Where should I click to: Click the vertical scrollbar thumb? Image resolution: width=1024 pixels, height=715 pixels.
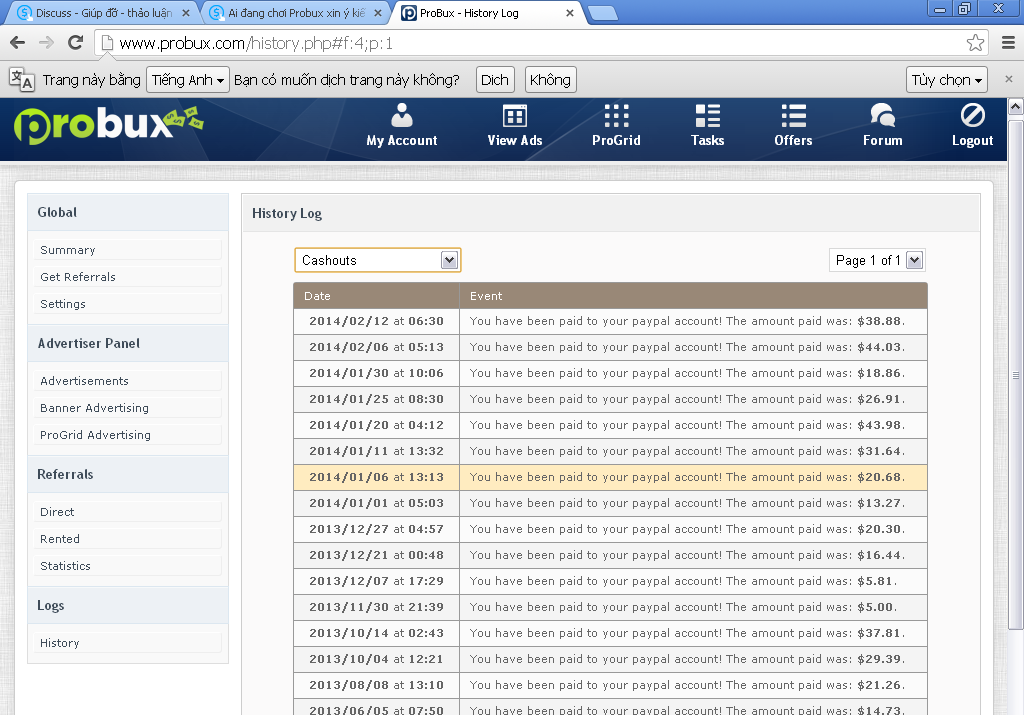click(1016, 374)
